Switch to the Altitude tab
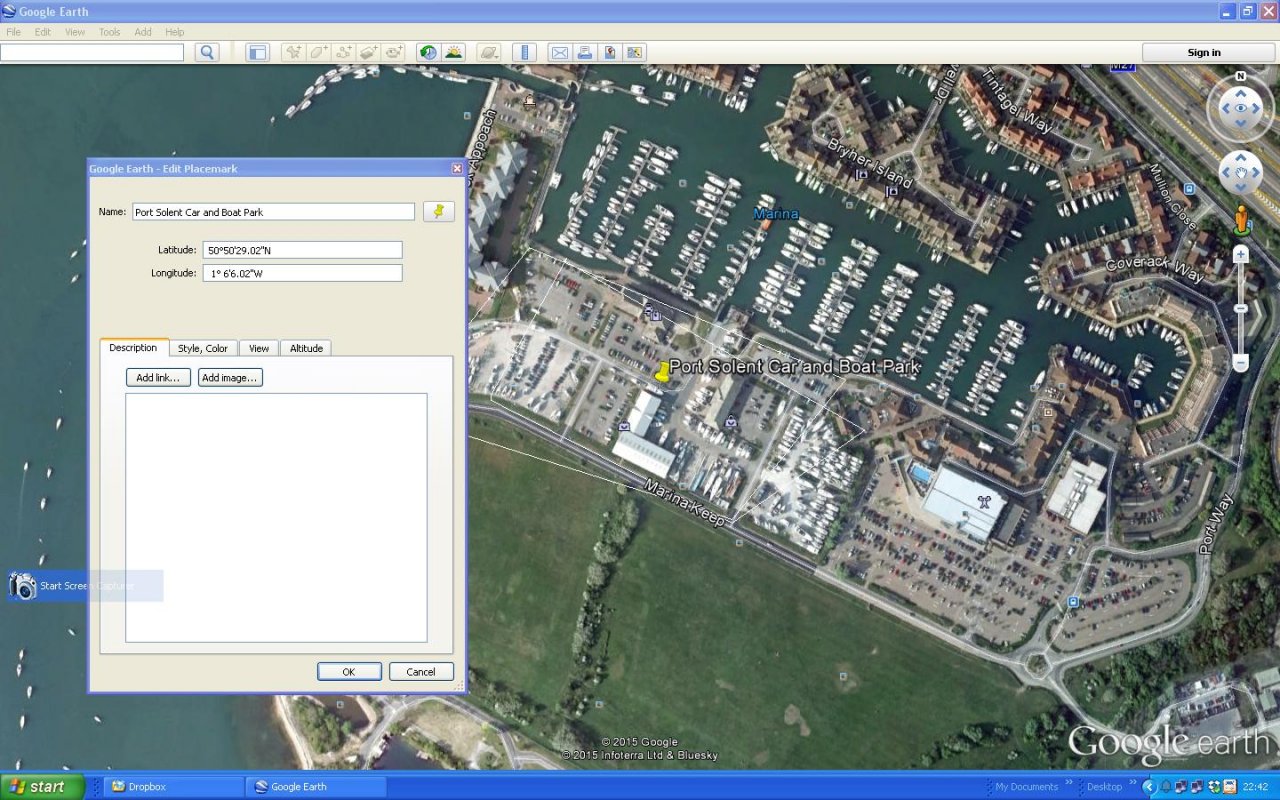 point(306,348)
